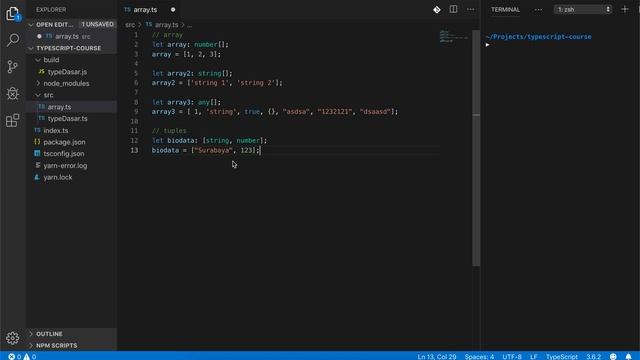The height and width of the screenshot is (360, 640).
Task: Click the EXPLORER panel title
Action: [x=51, y=9]
